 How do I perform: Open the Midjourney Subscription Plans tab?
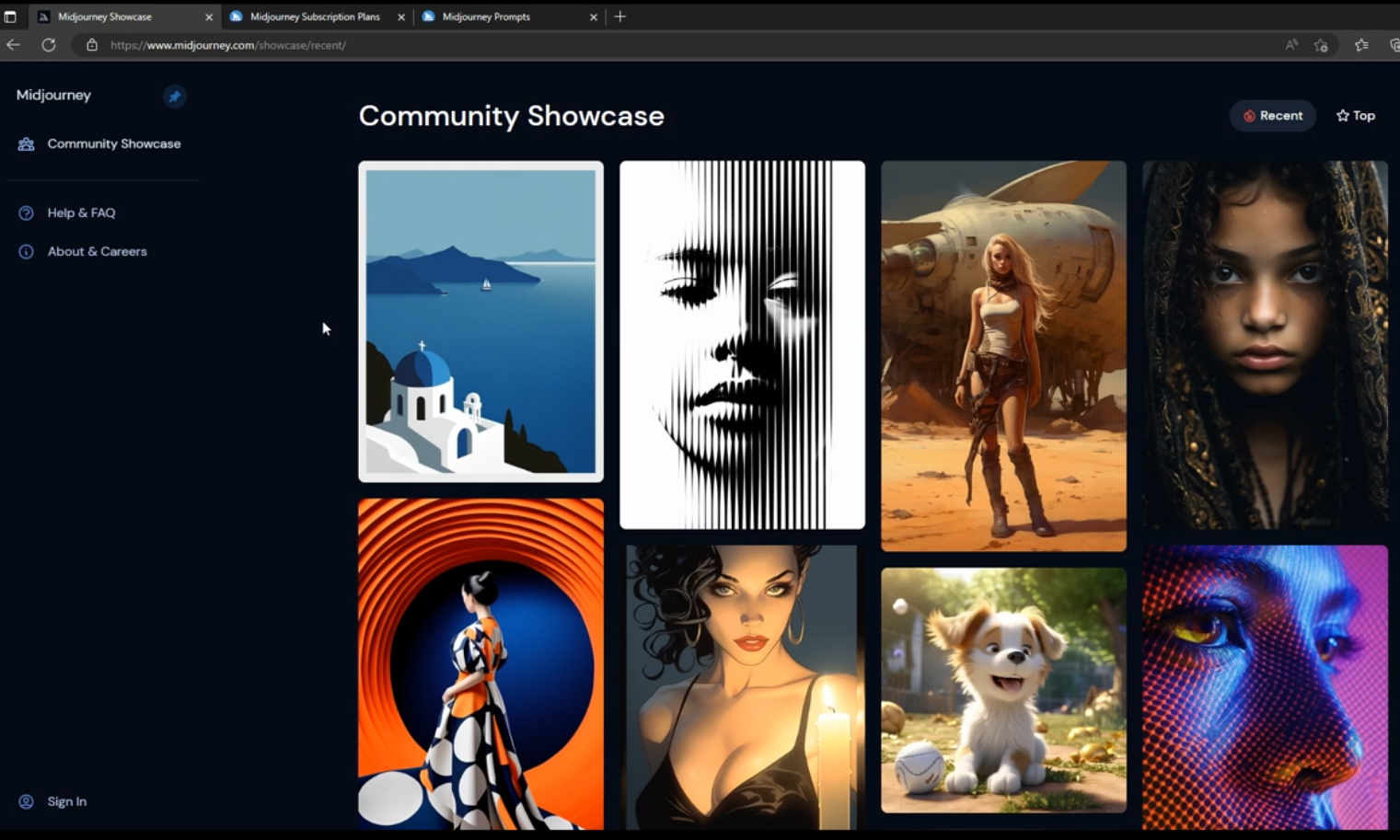[314, 17]
